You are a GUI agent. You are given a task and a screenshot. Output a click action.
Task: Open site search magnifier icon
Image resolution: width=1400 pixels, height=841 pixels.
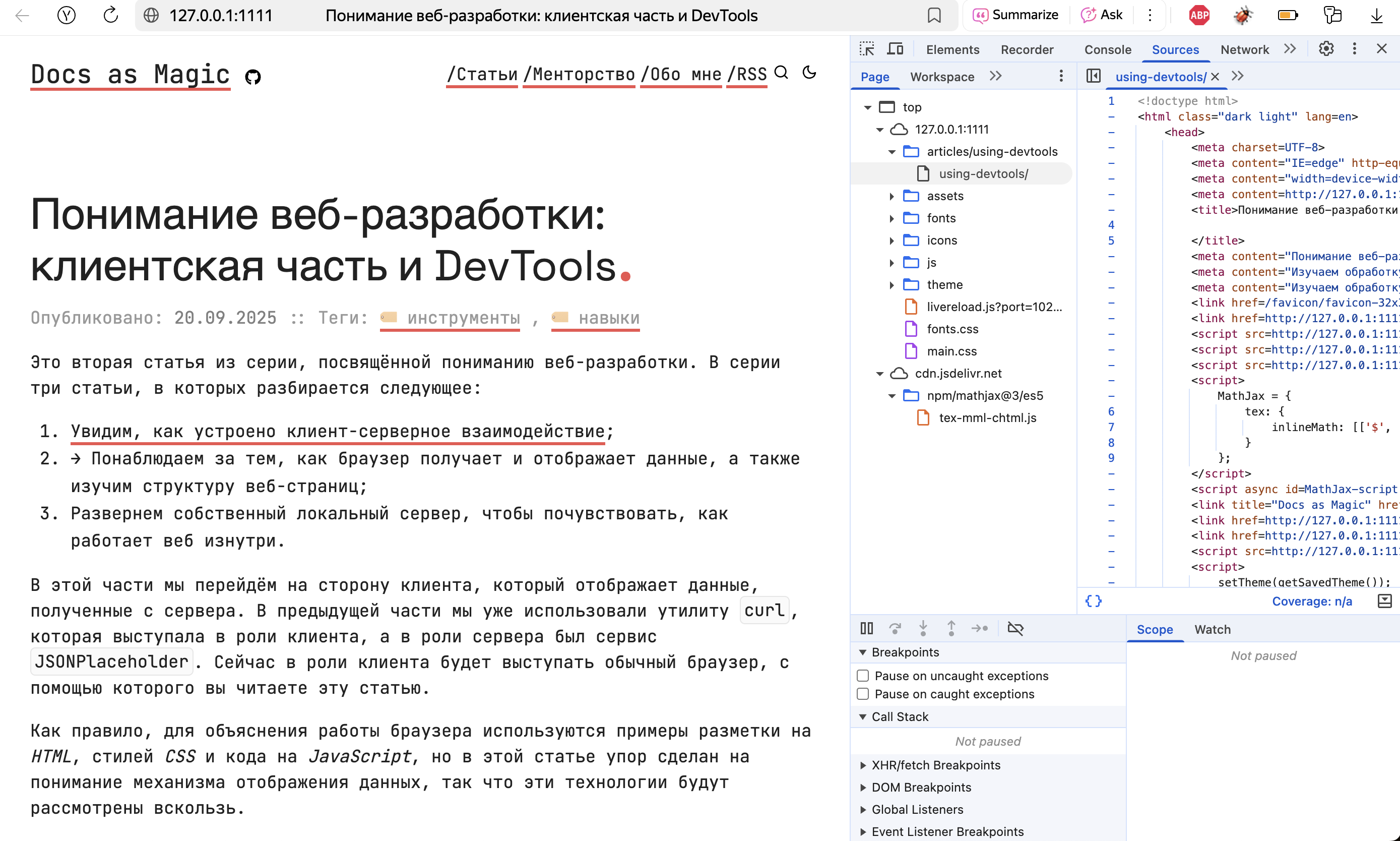tap(782, 73)
